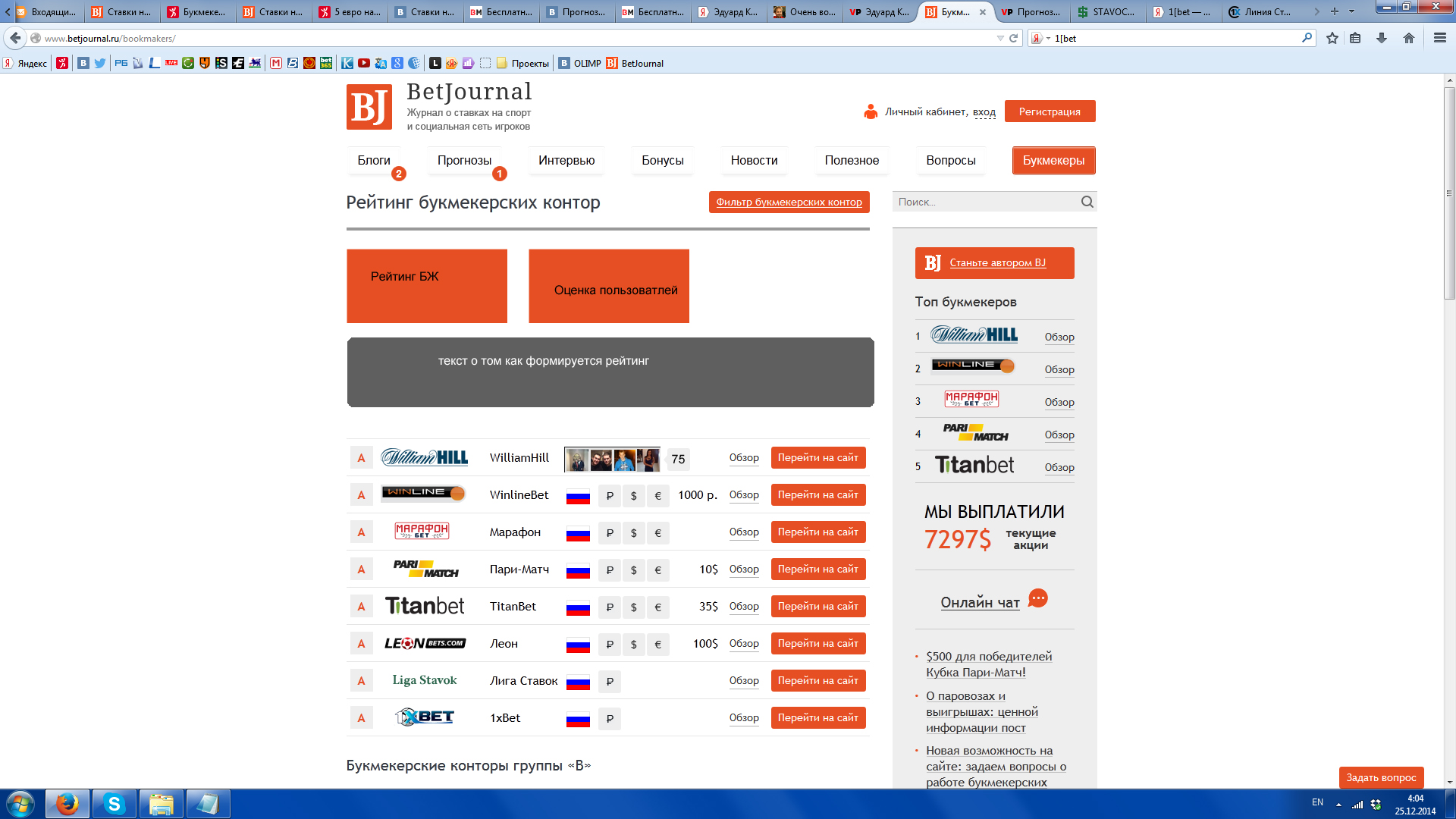Open the Прогнозы menu item
The width and height of the screenshot is (1456, 819).
pos(464,160)
